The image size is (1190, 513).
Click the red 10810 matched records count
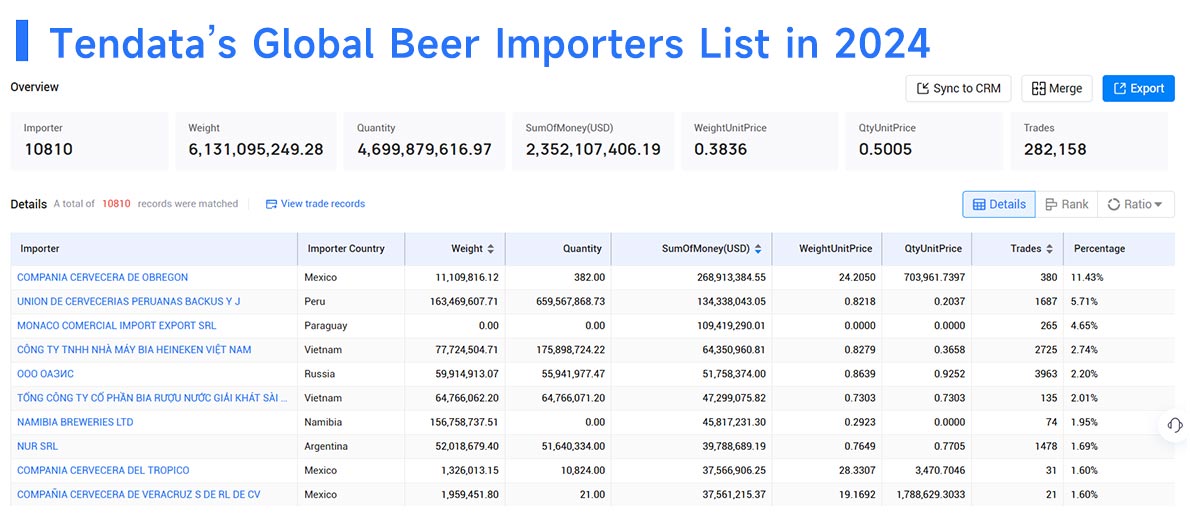[116, 204]
